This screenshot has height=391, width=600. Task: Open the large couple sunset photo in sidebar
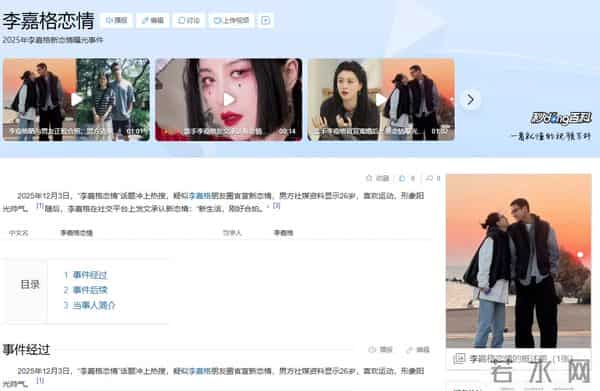click(518, 261)
